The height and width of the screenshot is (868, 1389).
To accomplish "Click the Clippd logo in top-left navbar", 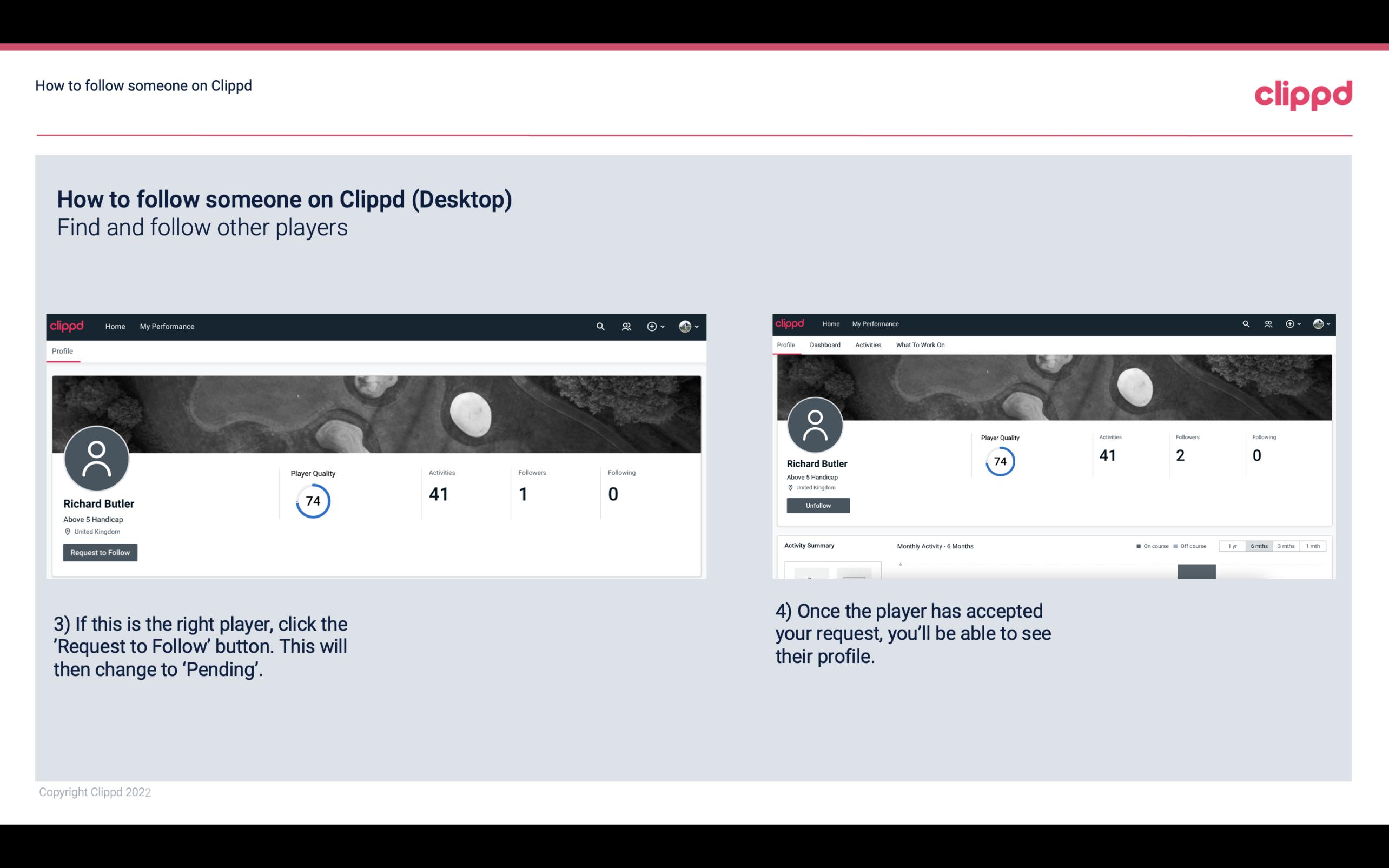I will [x=67, y=326].
